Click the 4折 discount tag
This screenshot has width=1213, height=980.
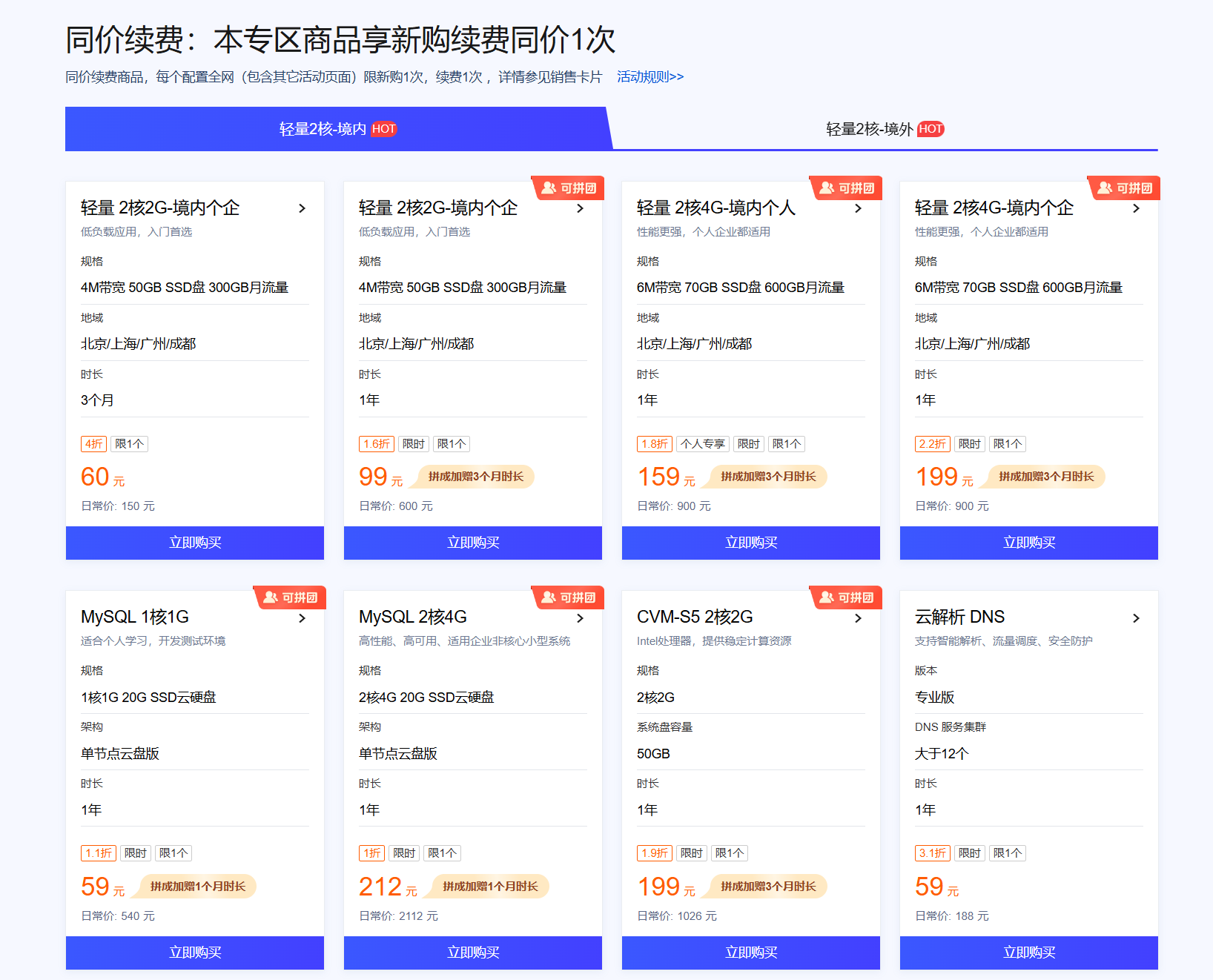coord(93,444)
